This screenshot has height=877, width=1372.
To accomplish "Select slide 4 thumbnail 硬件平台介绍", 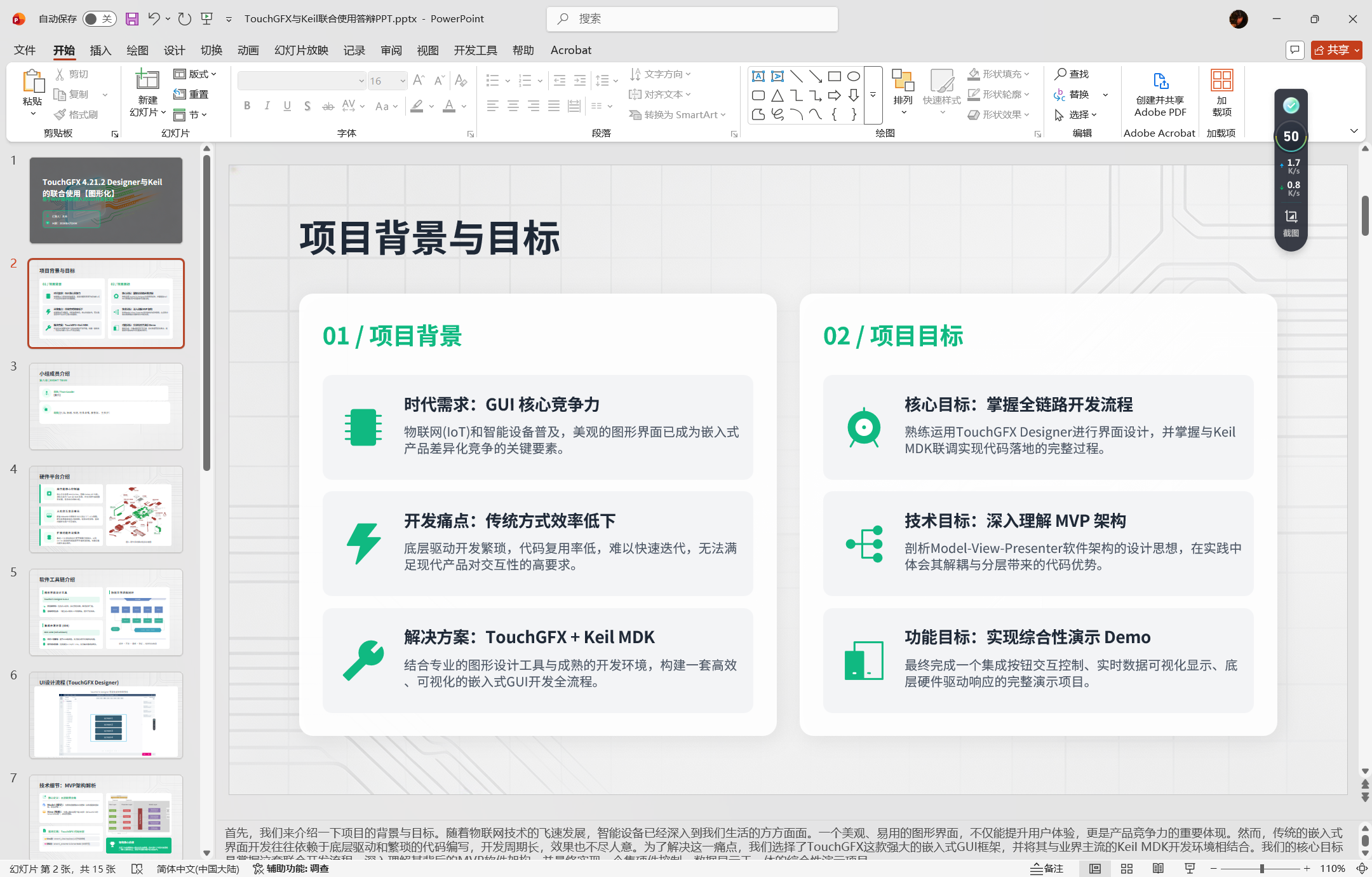I will click(106, 510).
